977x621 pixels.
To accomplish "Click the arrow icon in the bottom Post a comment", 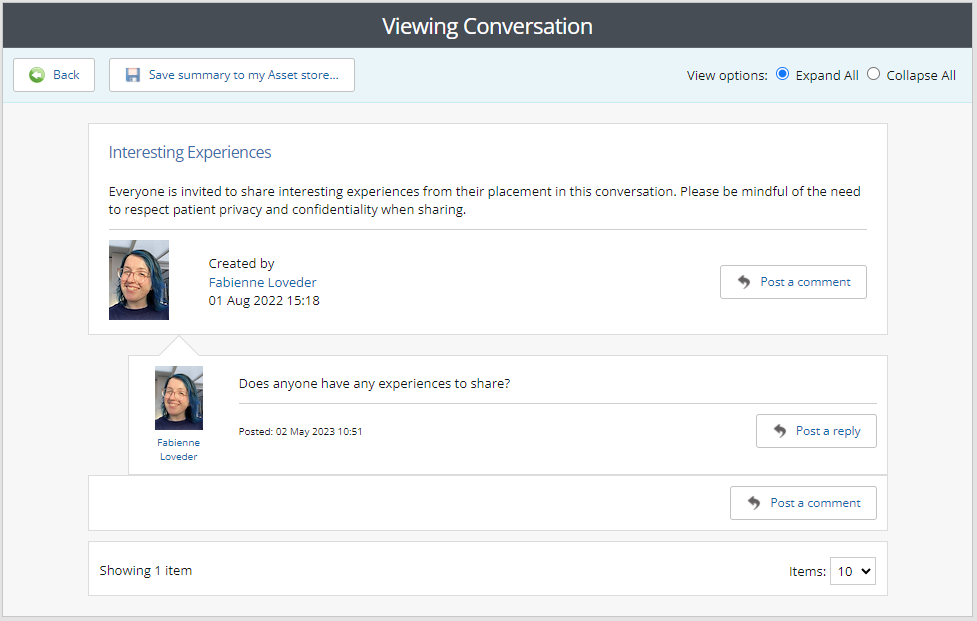I will (x=754, y=503).
